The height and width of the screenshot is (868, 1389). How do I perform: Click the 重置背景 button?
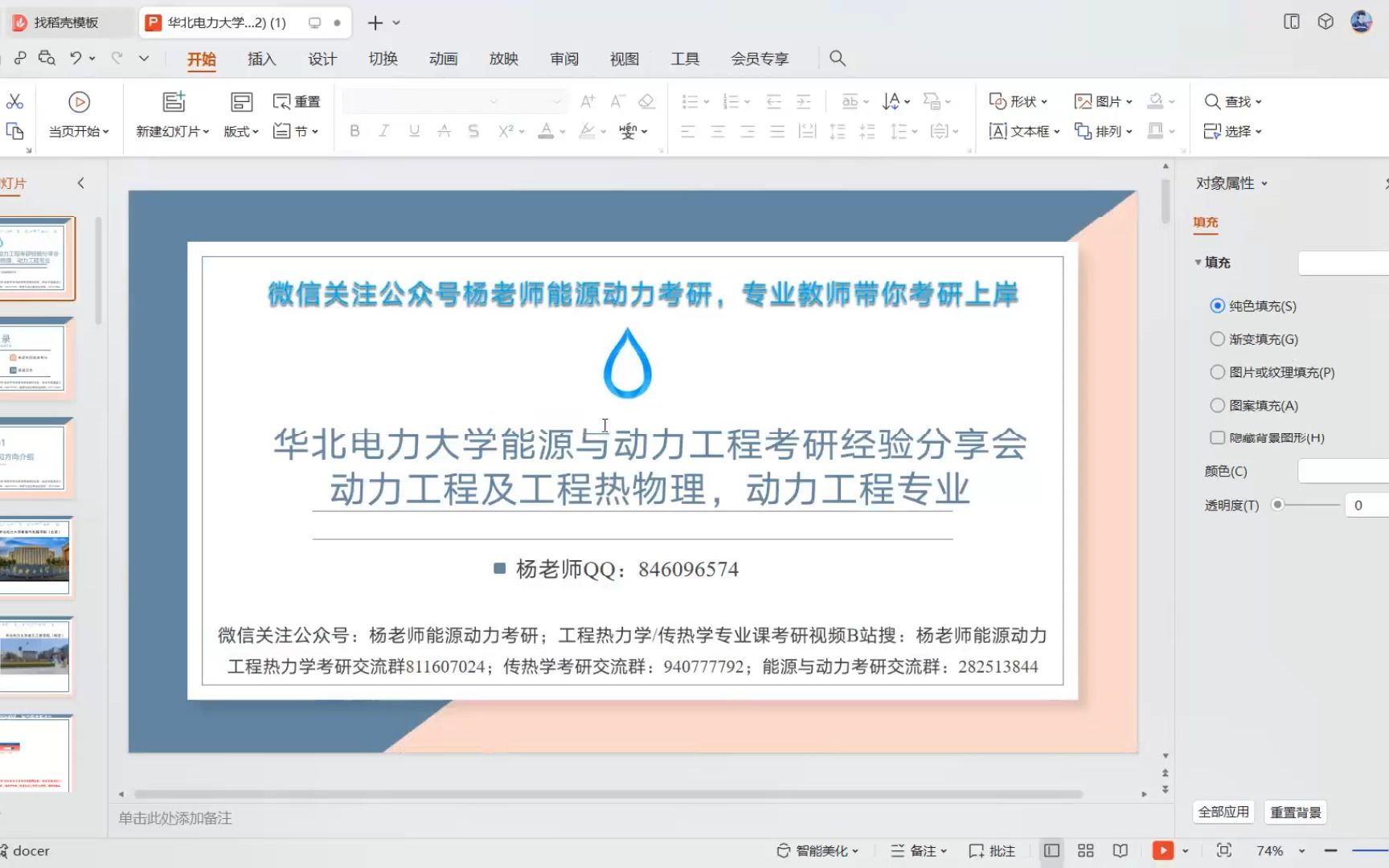1296,812
